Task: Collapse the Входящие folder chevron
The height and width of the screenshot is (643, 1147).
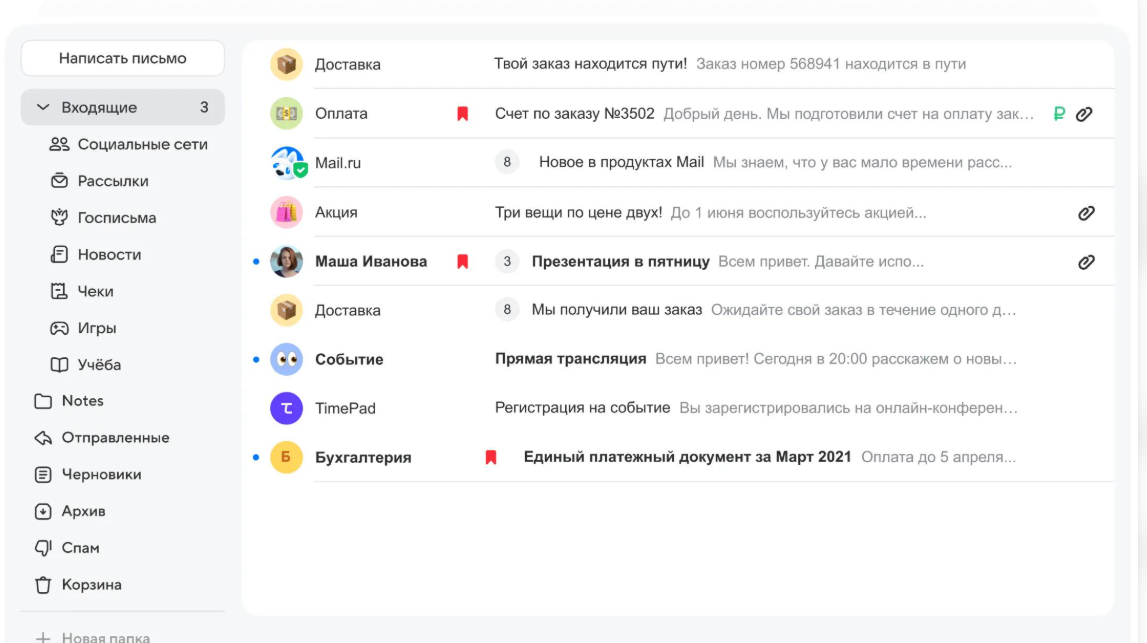Action: pos(43,108)
